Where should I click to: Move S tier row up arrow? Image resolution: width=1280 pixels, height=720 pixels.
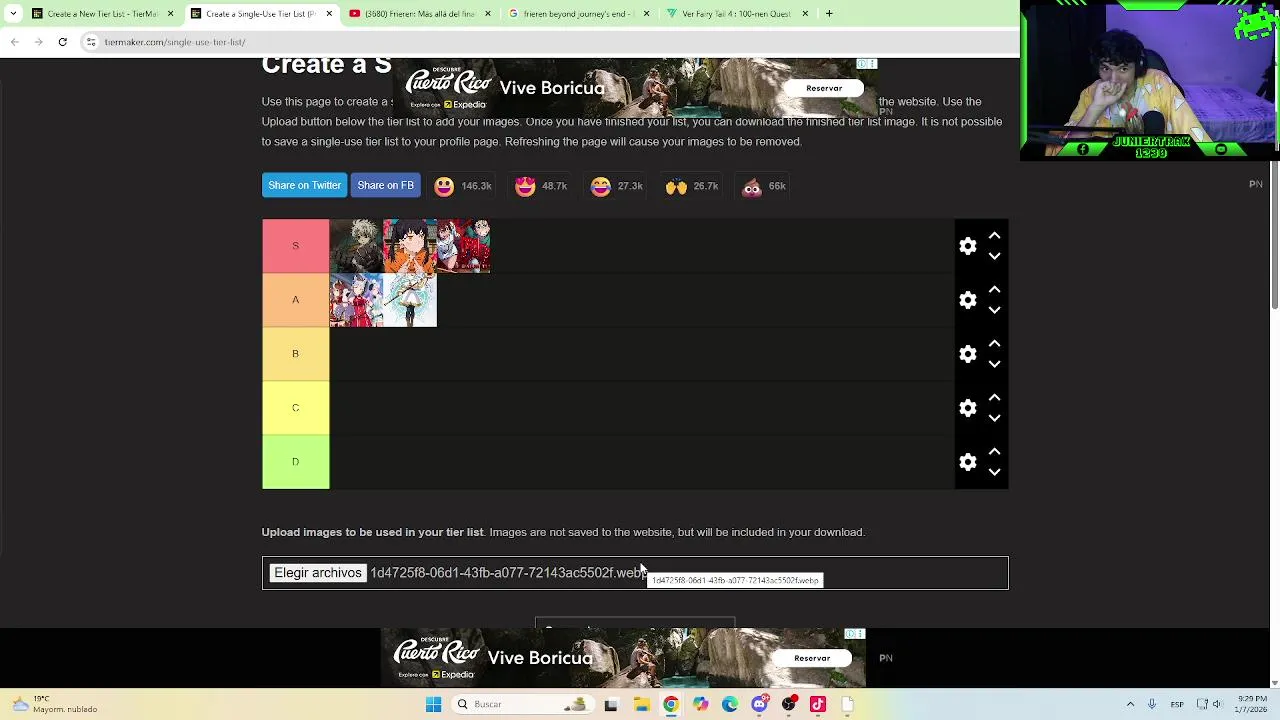994,236
